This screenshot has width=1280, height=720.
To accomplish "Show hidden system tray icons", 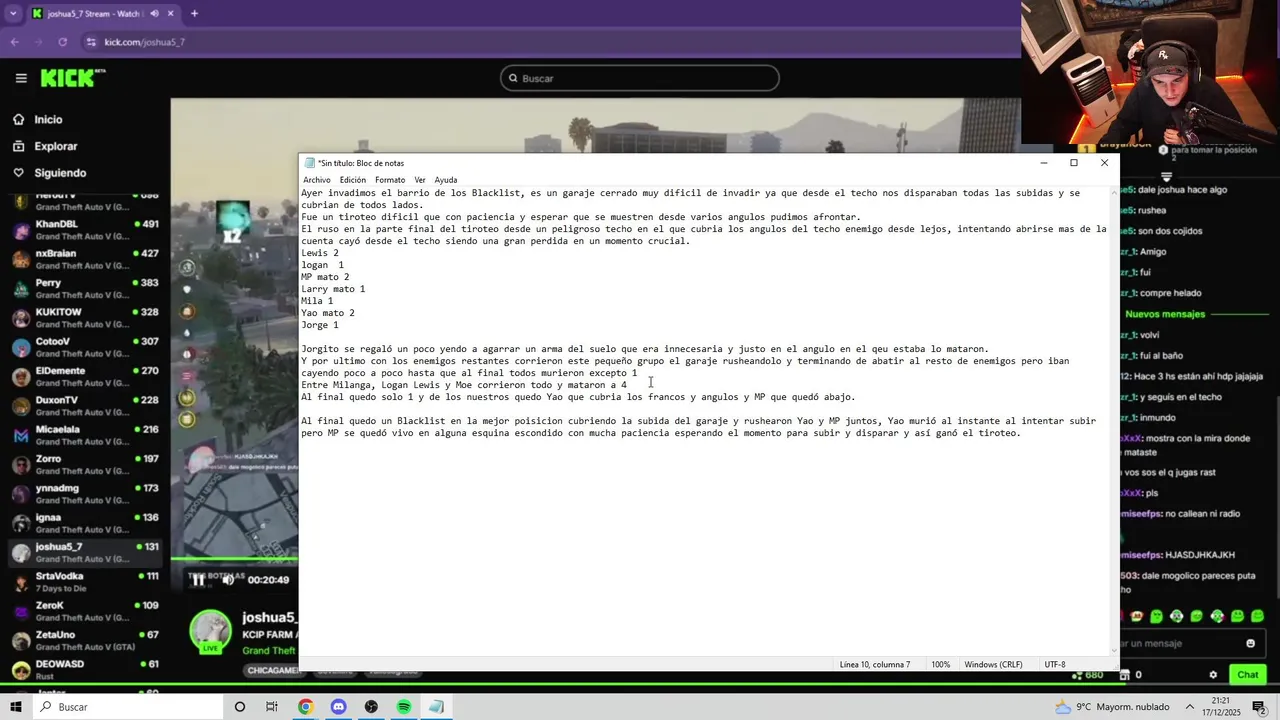I will tap(1190, 707).
